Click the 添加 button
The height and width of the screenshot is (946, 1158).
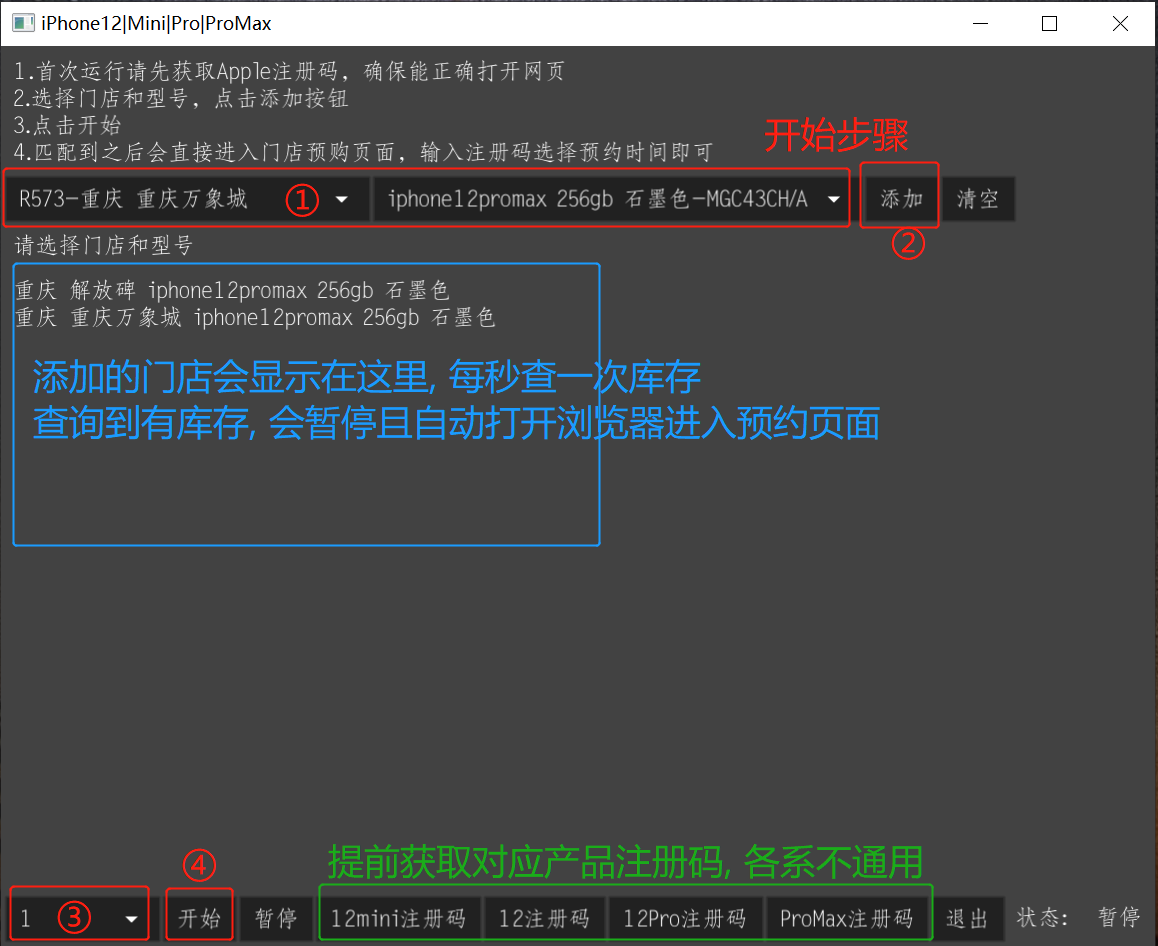pos(901,199)
